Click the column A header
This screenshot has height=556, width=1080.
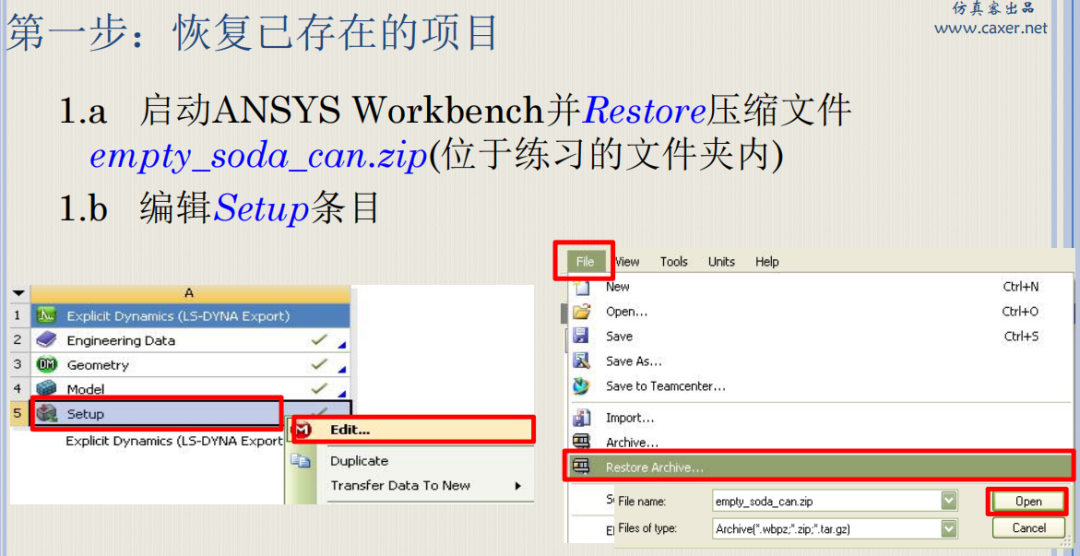tap(190, 294)
